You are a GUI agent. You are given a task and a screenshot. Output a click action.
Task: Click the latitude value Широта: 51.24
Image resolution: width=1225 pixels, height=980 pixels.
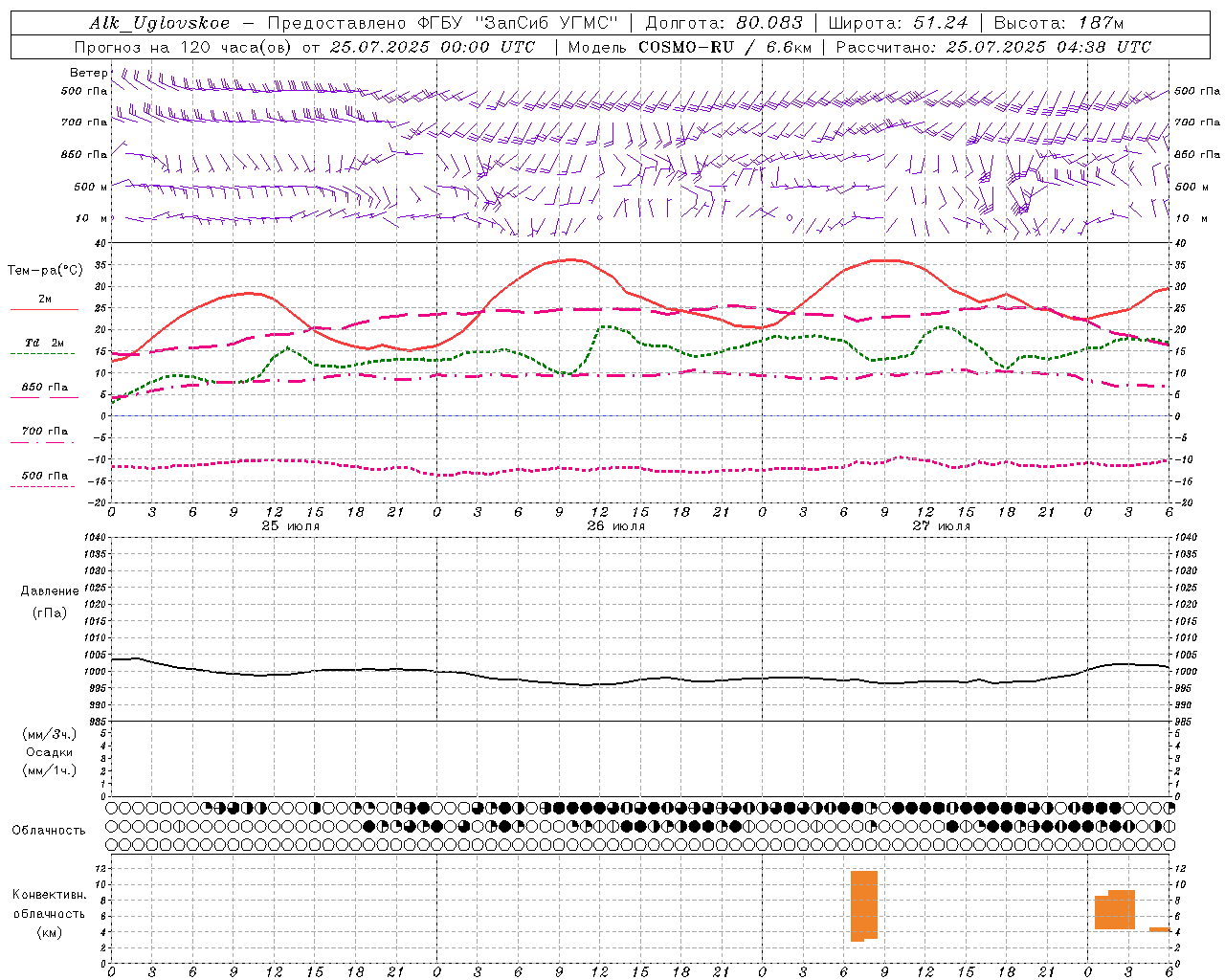coord(899,23)
